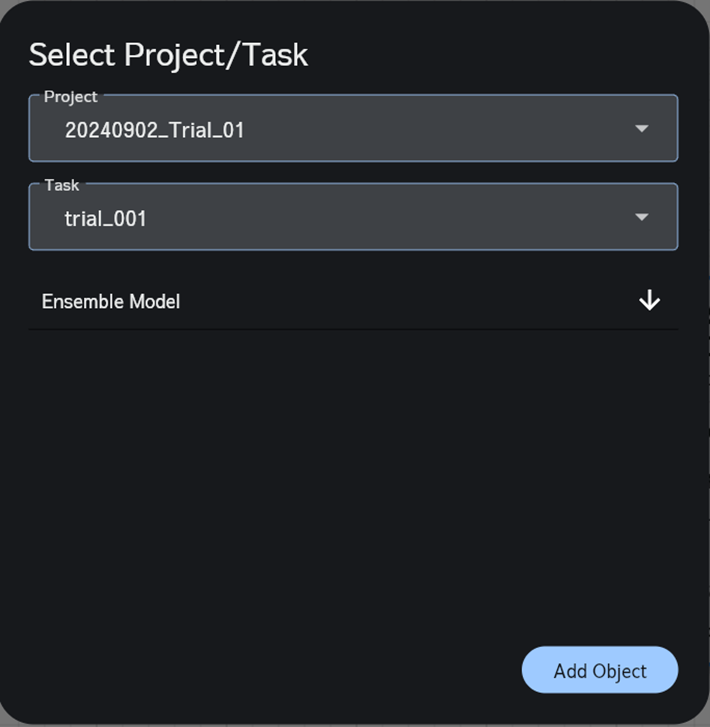The height and width of the screenshot is (727, 710).
Task: Open the Task combo box
Action: [x=352, y=217]
